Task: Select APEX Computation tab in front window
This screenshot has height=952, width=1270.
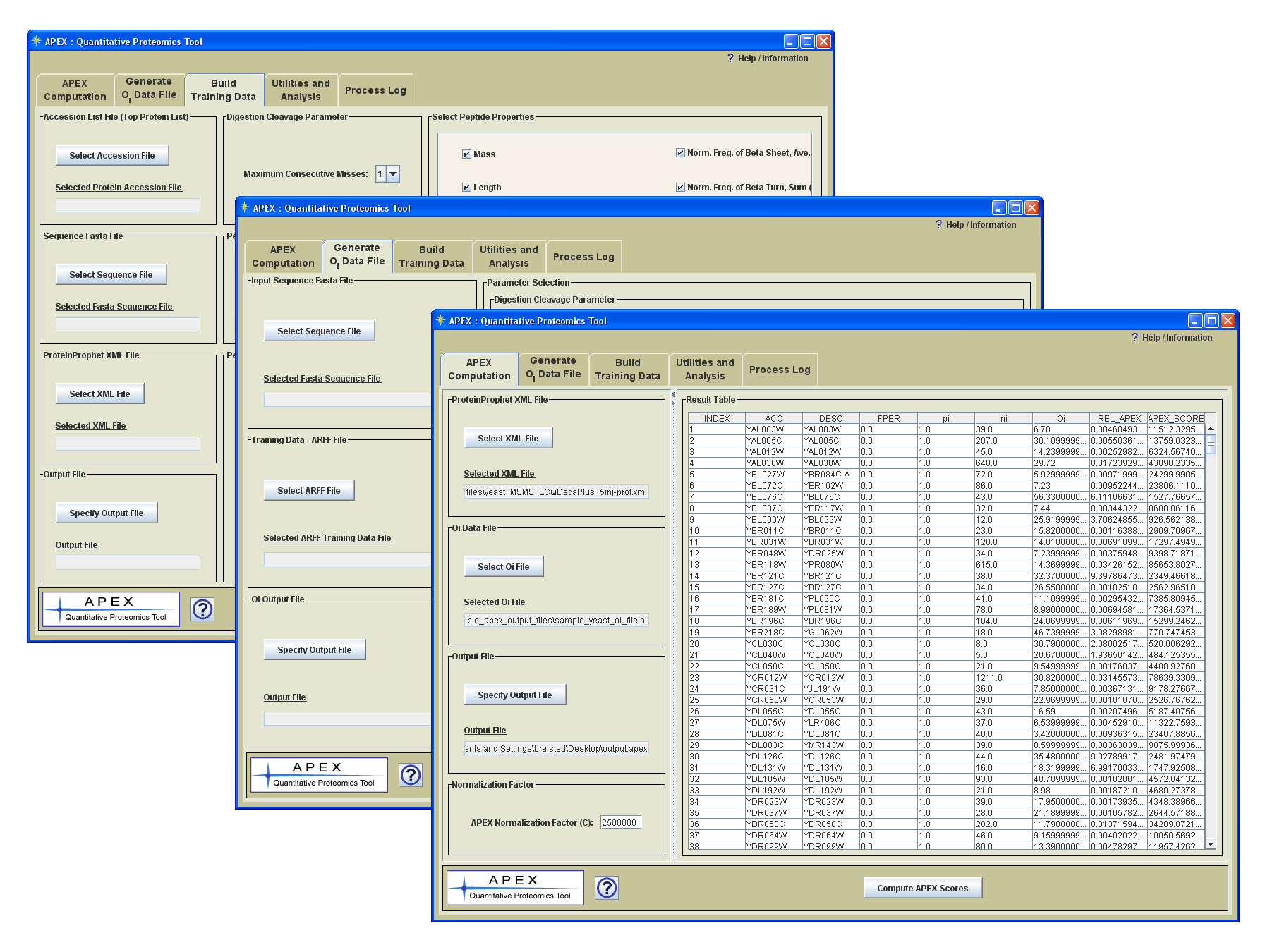Action: tap(479, 370)
